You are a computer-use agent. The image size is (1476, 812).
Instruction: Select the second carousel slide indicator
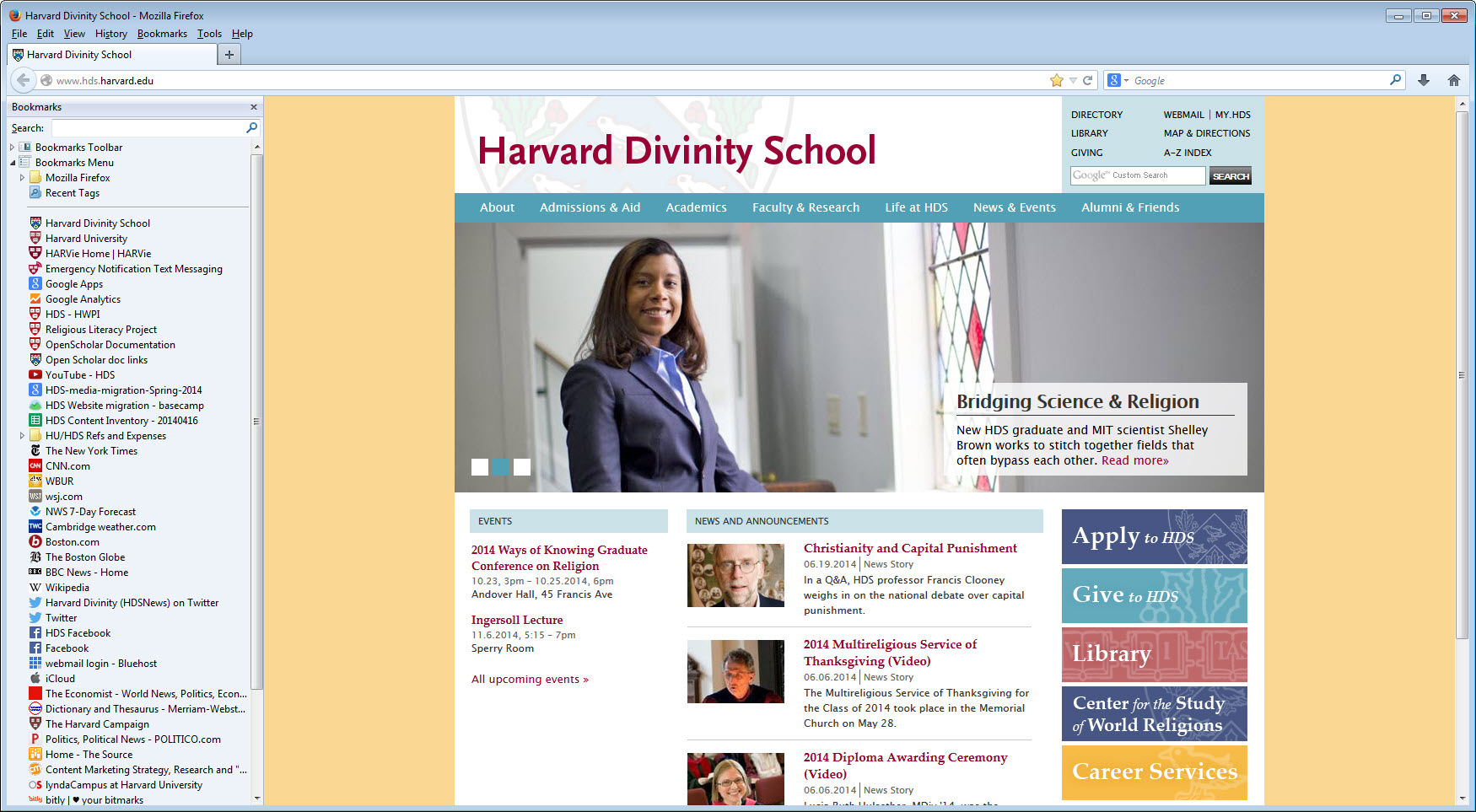(501, 467)
